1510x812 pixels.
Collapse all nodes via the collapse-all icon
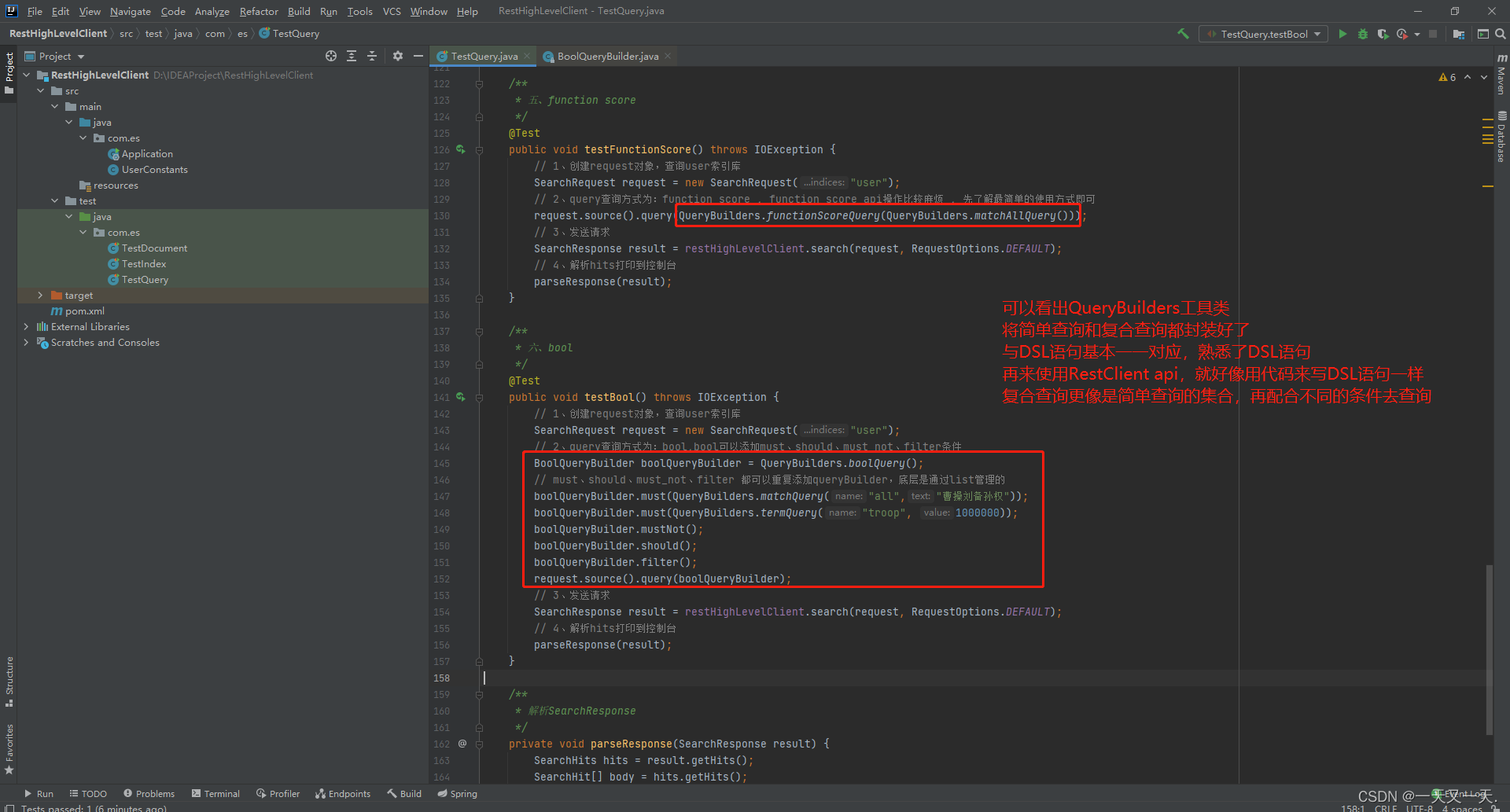pos(372,56)
